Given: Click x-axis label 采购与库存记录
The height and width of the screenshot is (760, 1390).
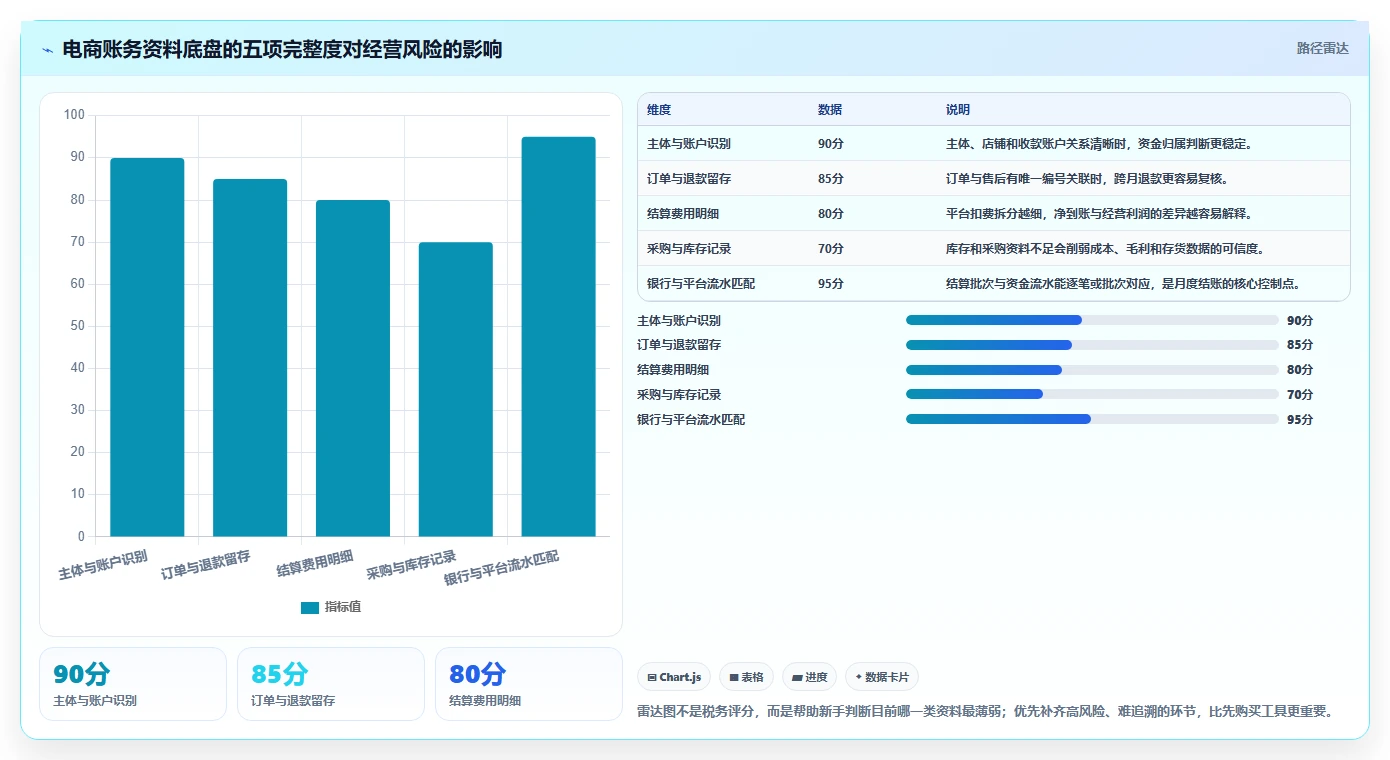Looking at the screenshot, I should tap(411, 565).
